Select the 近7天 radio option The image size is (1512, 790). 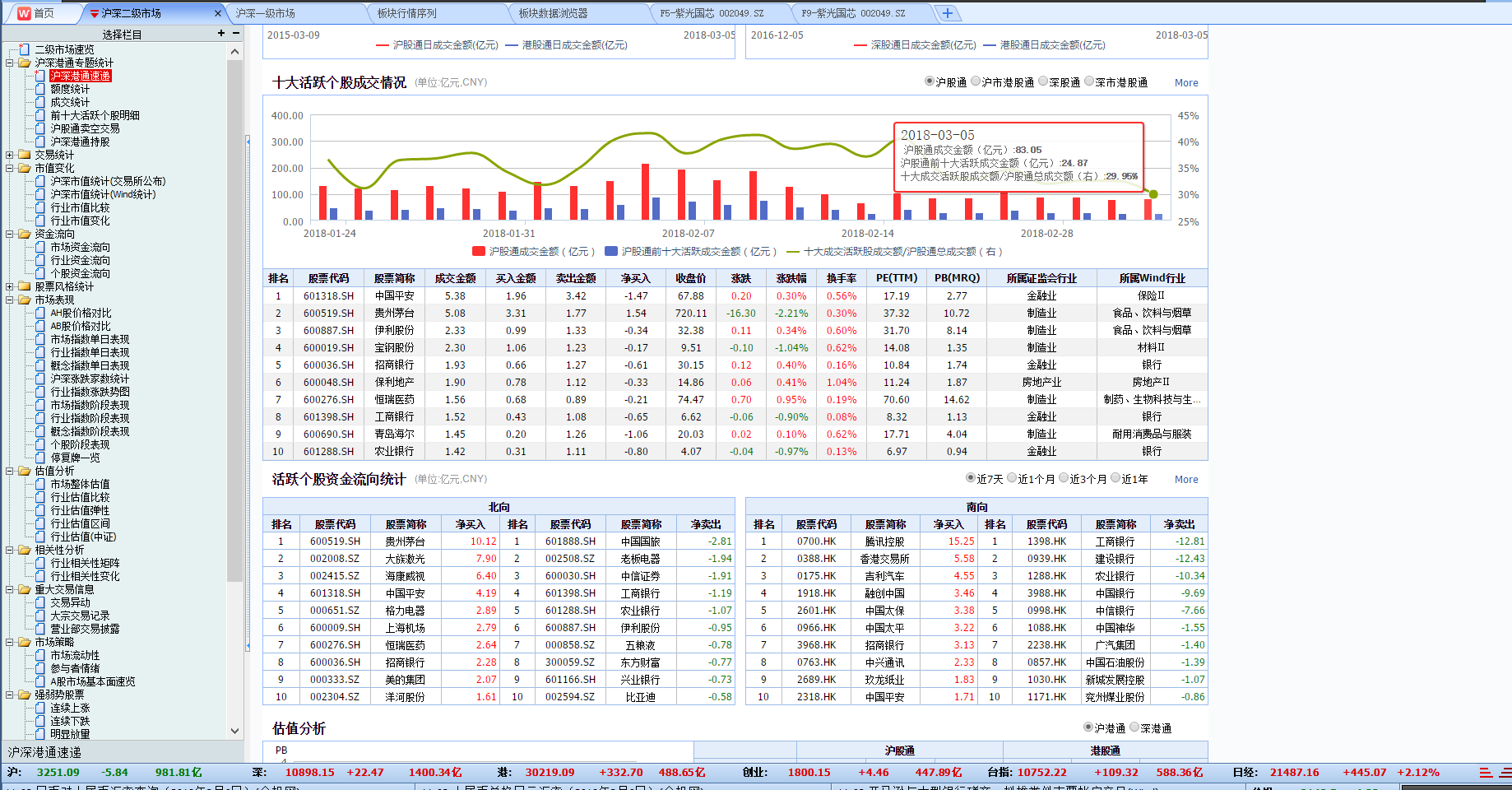(x=971, y=478)
